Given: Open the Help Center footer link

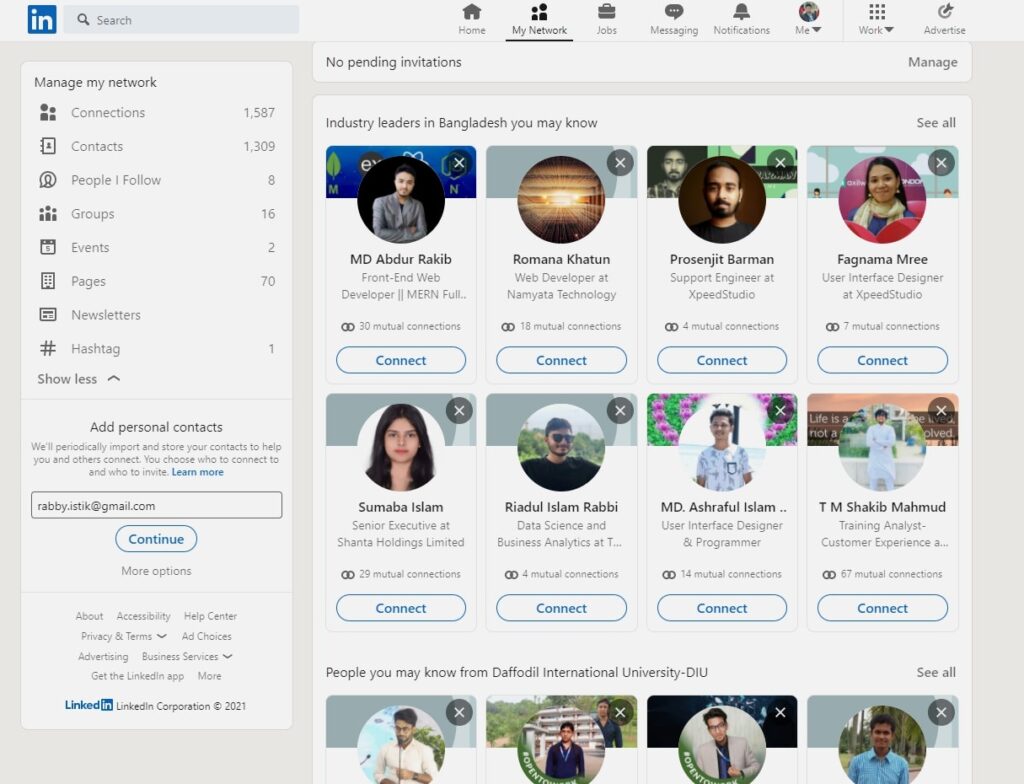Looking at the screenshot, I should pyautogui.click(x=210, y=615).
